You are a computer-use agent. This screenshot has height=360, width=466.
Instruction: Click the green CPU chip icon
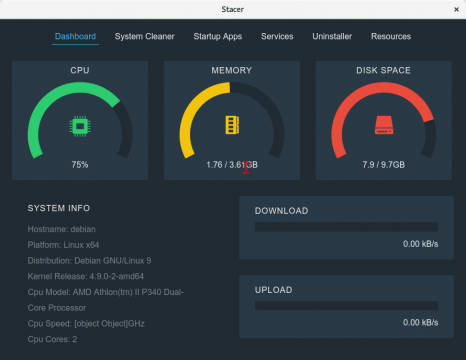[x=80, y=126]
